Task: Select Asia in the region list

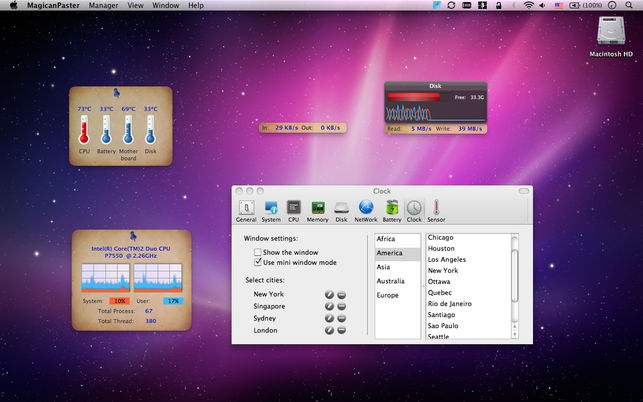Action: (x=398, y=267)
